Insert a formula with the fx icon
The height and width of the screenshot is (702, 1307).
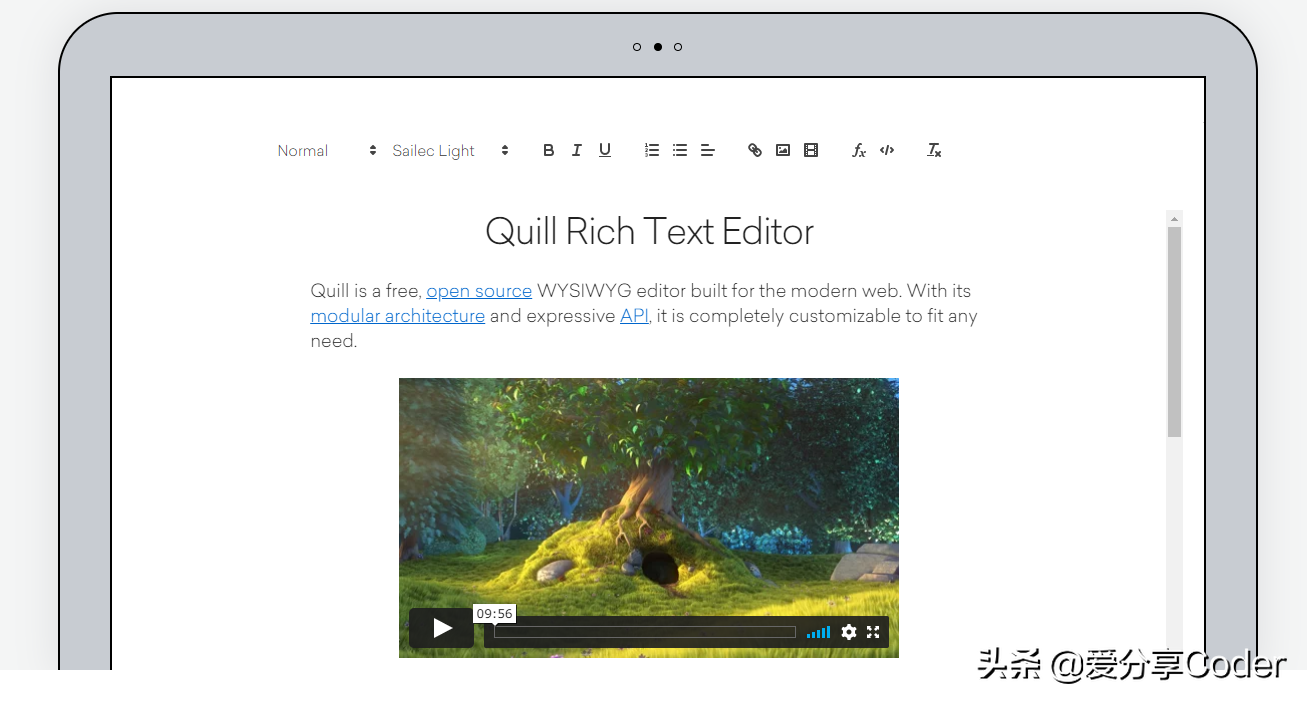858,150
